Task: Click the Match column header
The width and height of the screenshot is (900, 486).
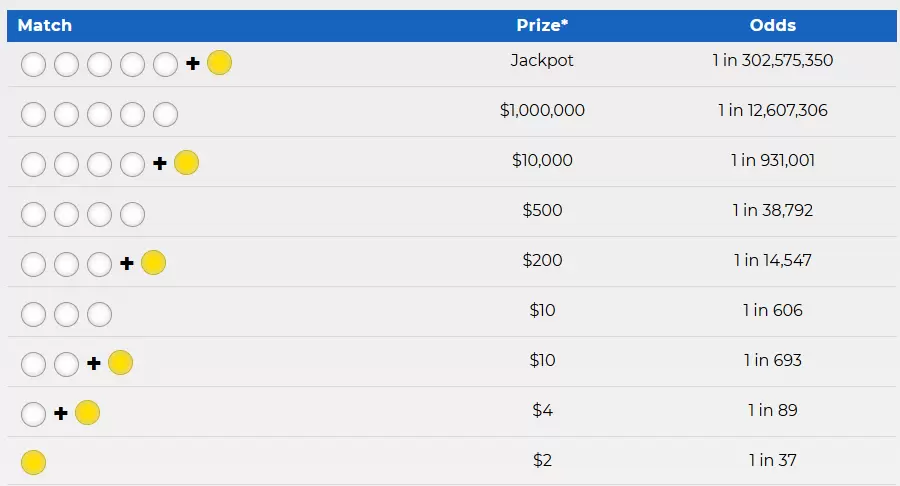Action: [x=45, y=25]
